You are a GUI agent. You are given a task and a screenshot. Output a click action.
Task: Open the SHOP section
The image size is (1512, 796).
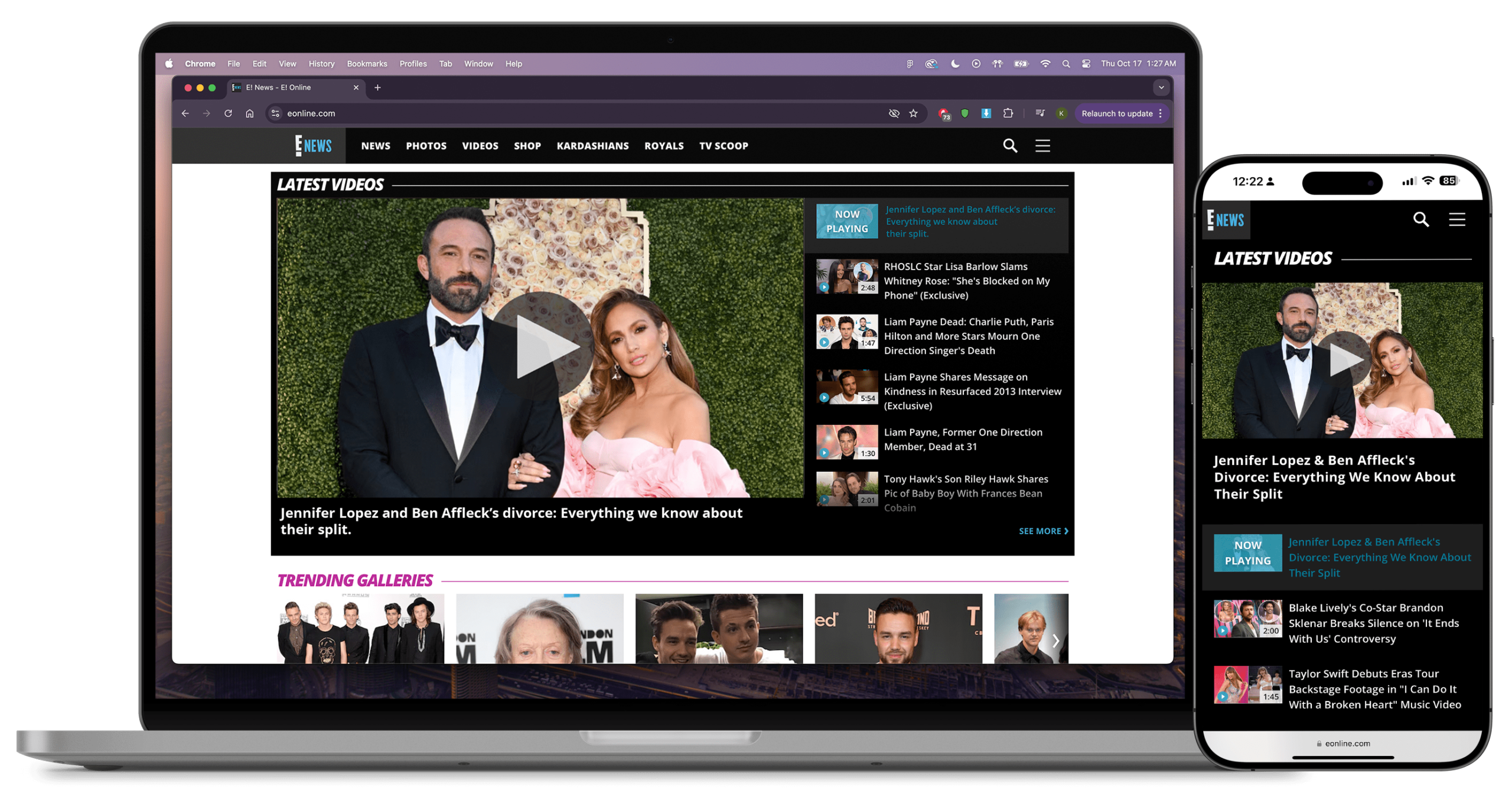coord(527,145)
